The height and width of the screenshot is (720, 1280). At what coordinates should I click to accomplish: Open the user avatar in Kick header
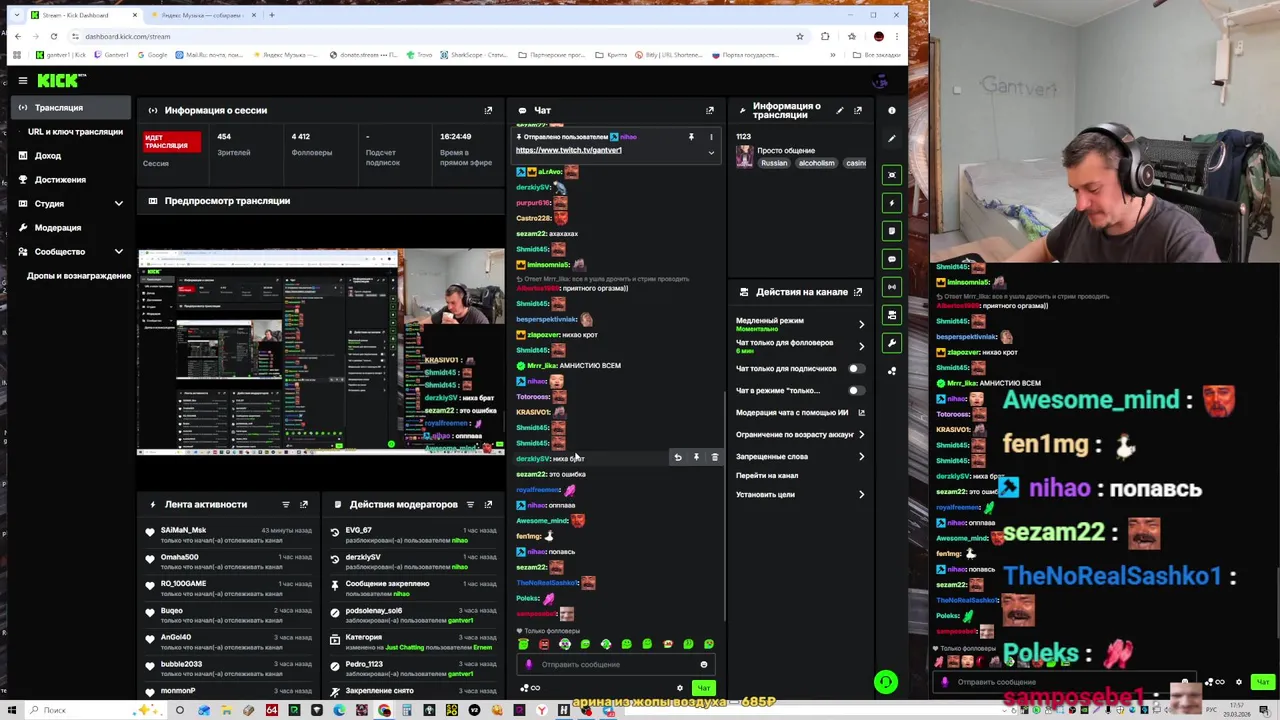(880, 81)
